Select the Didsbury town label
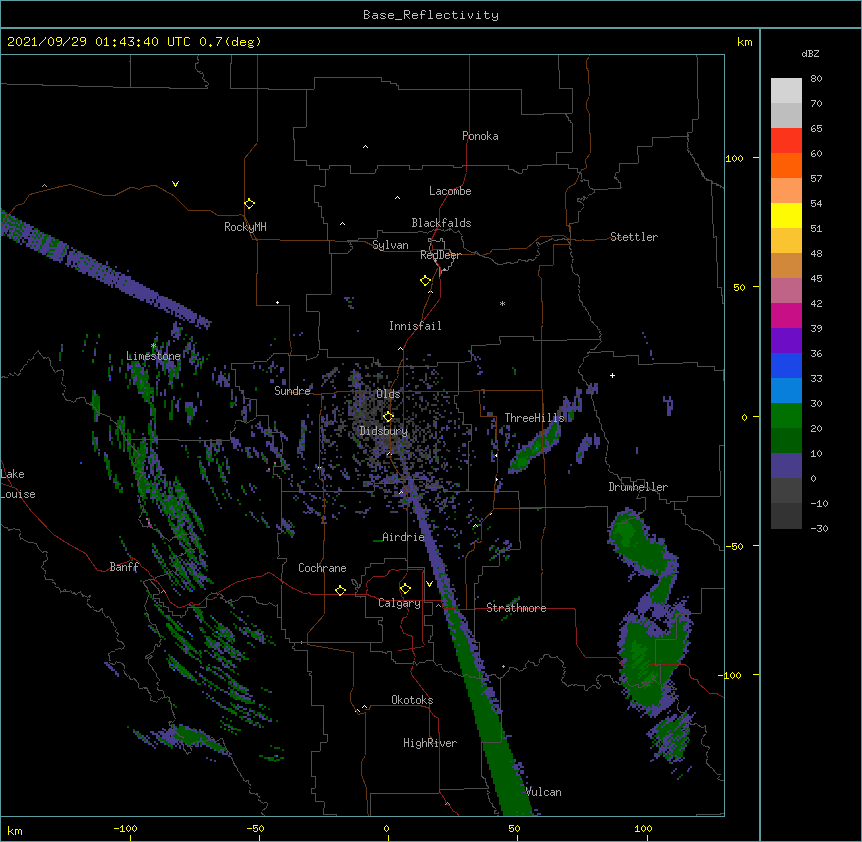This screenshot has height=842, width=862. [x=384, y=431]
